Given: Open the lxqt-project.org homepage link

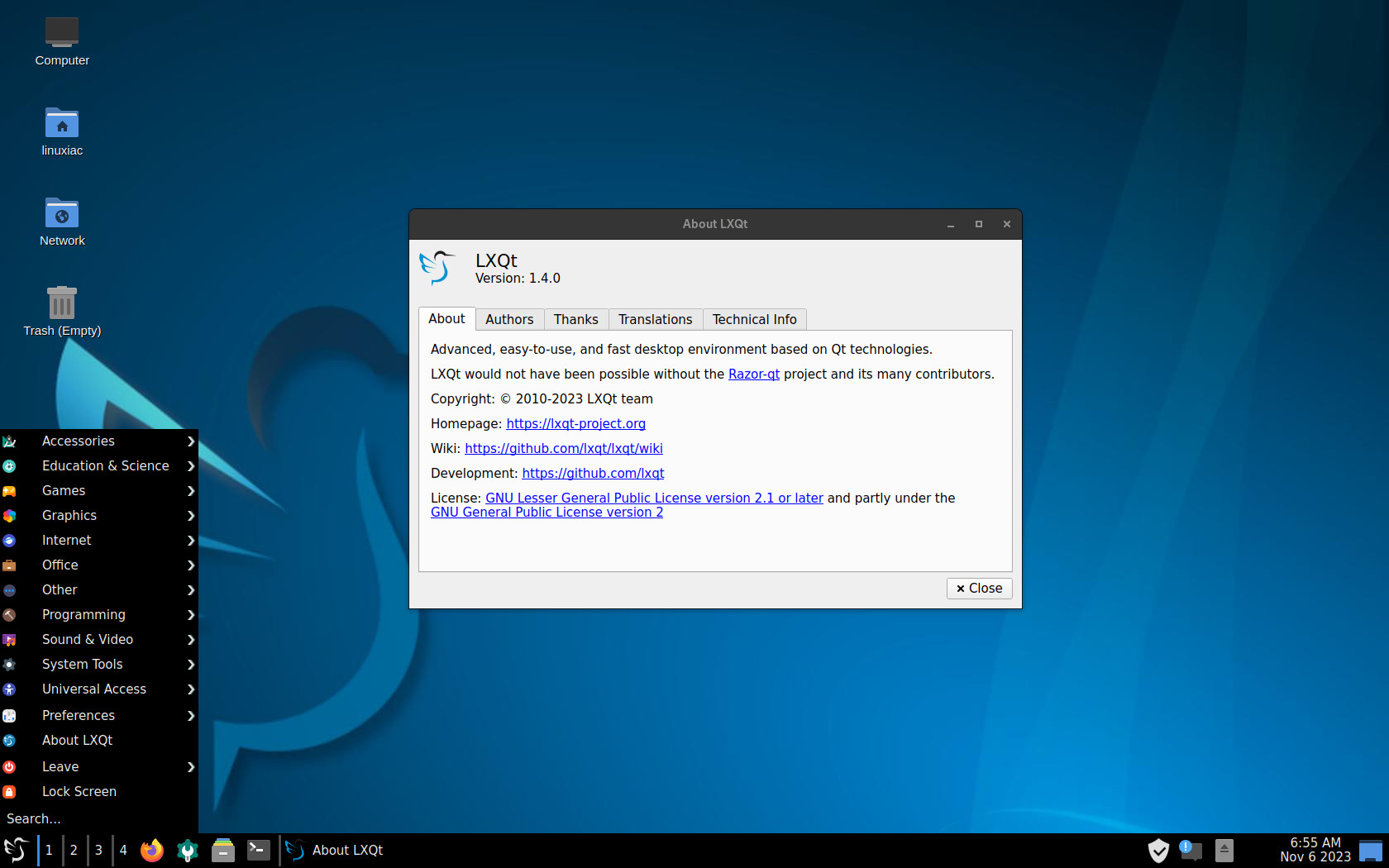Looking at the screenshot, I should pyautogui.click(x=575, y=424).
